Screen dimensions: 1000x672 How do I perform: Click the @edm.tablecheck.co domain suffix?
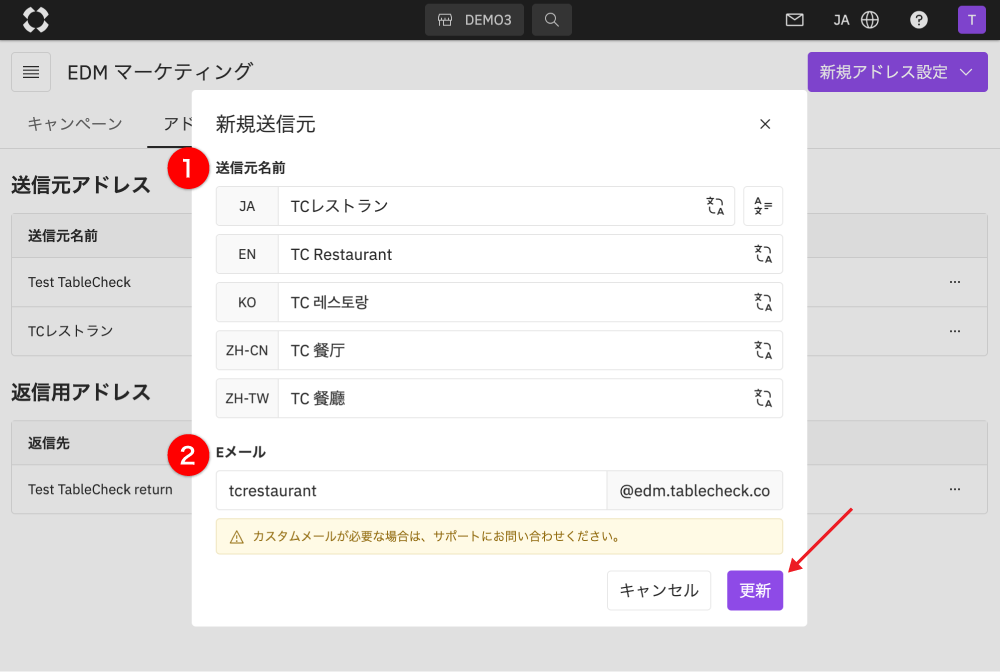695,490
